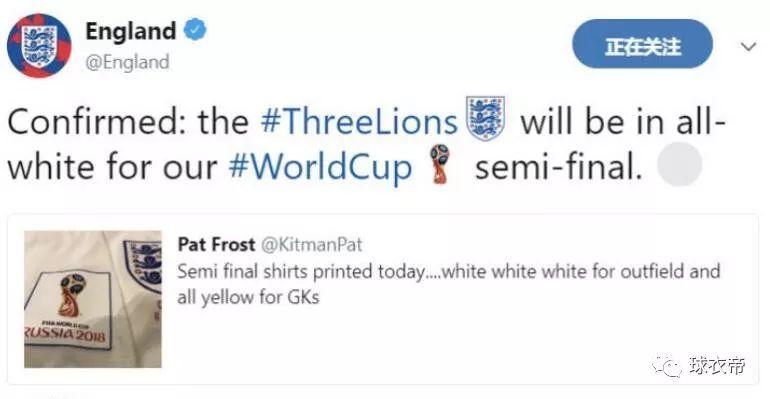Click the gray circle emoji after semi-final
This screenshot has height=399, width=770.
click(680, 164)
